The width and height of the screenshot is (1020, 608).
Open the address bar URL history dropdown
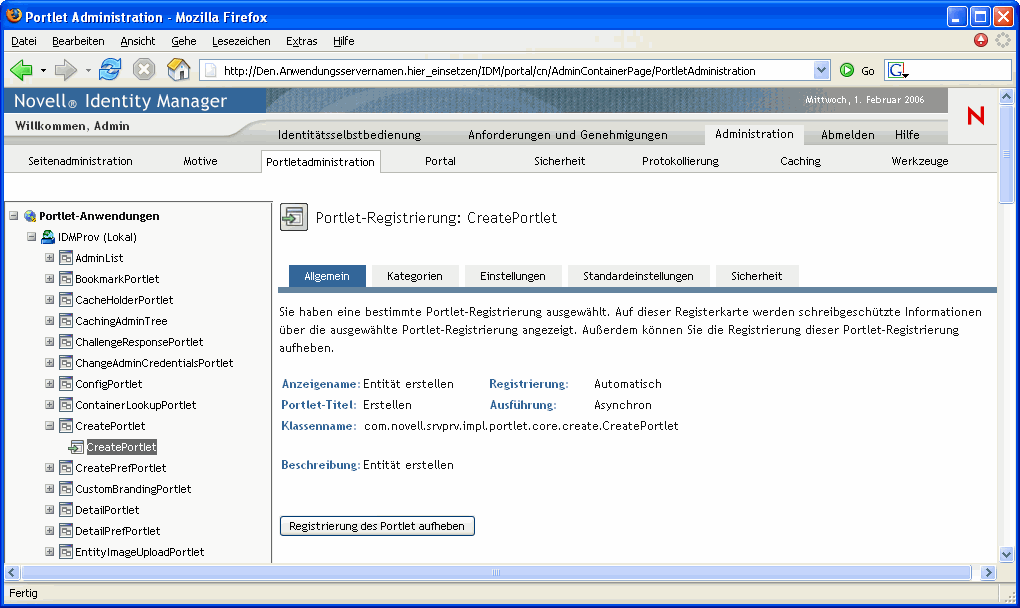[822, 70]
